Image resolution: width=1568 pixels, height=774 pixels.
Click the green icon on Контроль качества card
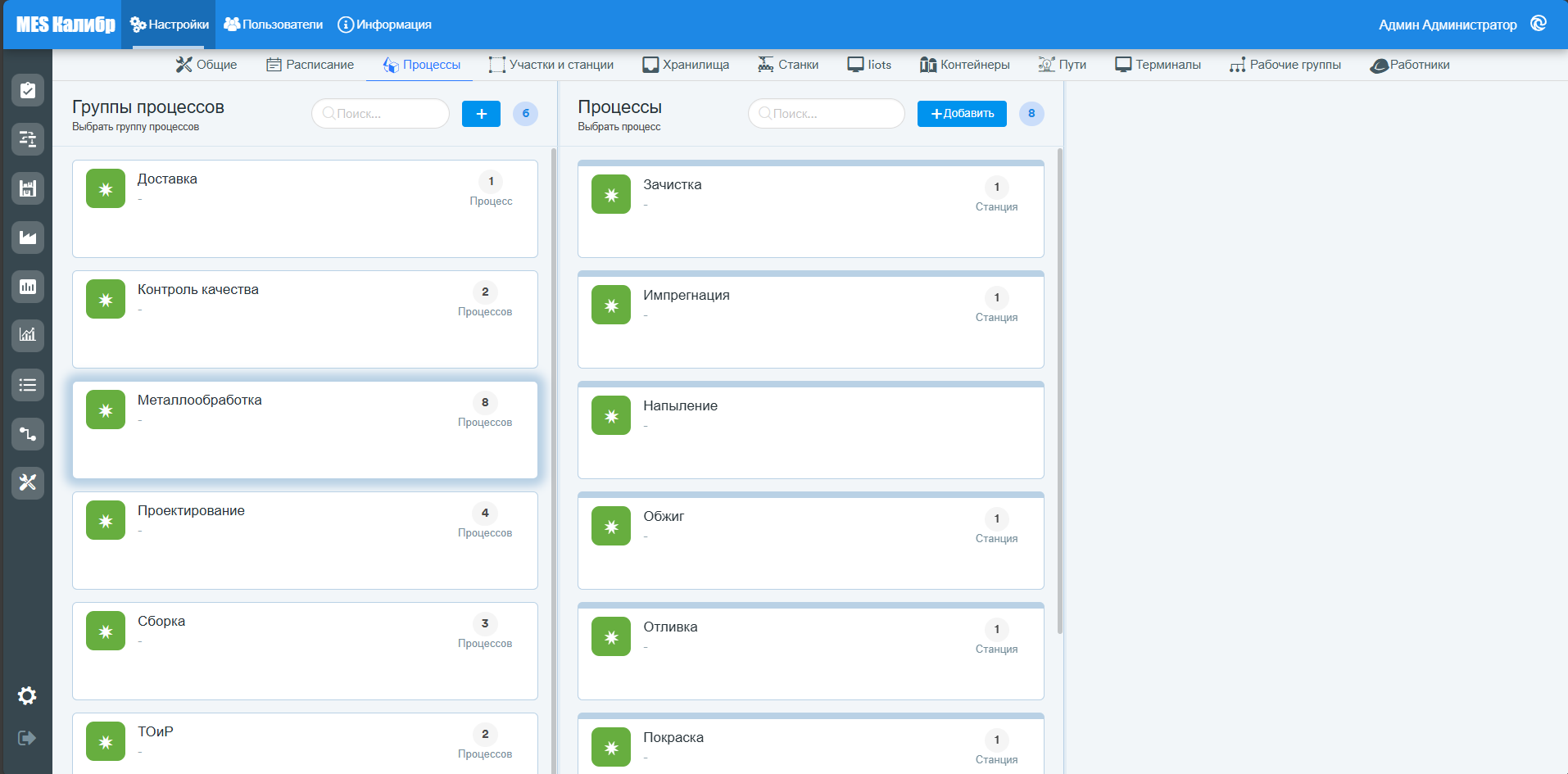(106, 299)
